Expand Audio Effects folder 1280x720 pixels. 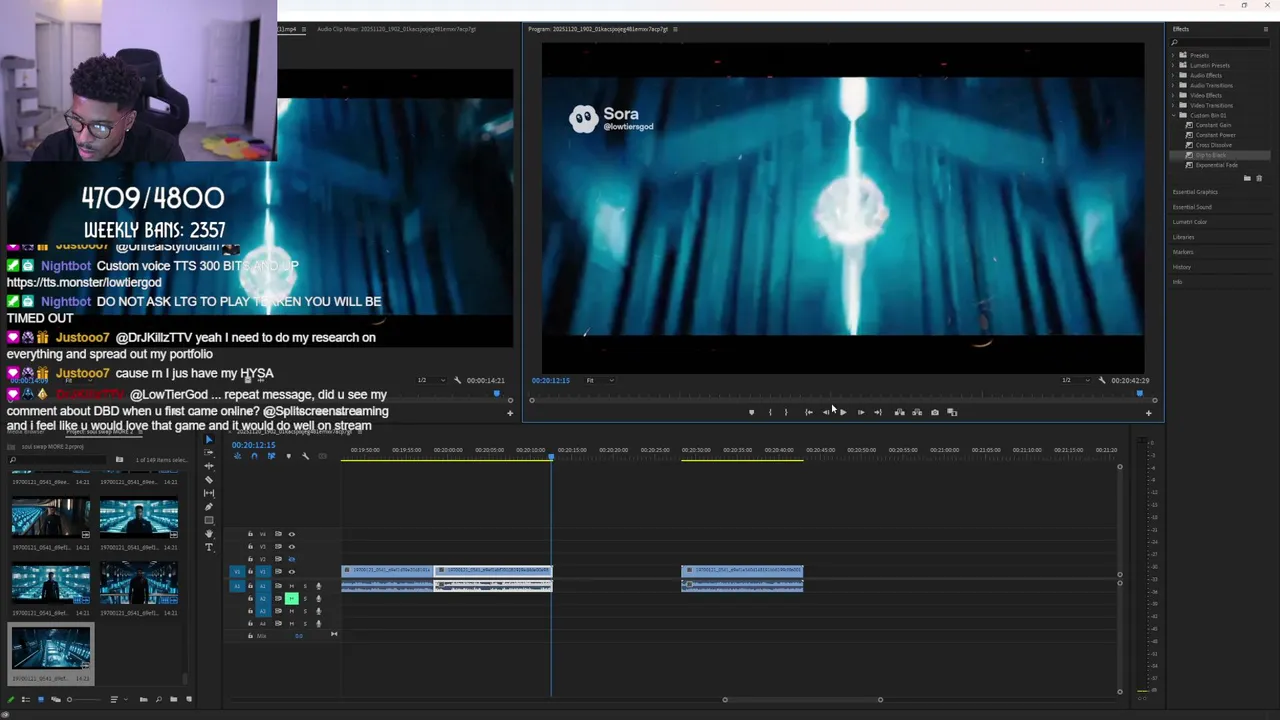pyautogui.click(x=1174, y=75)
